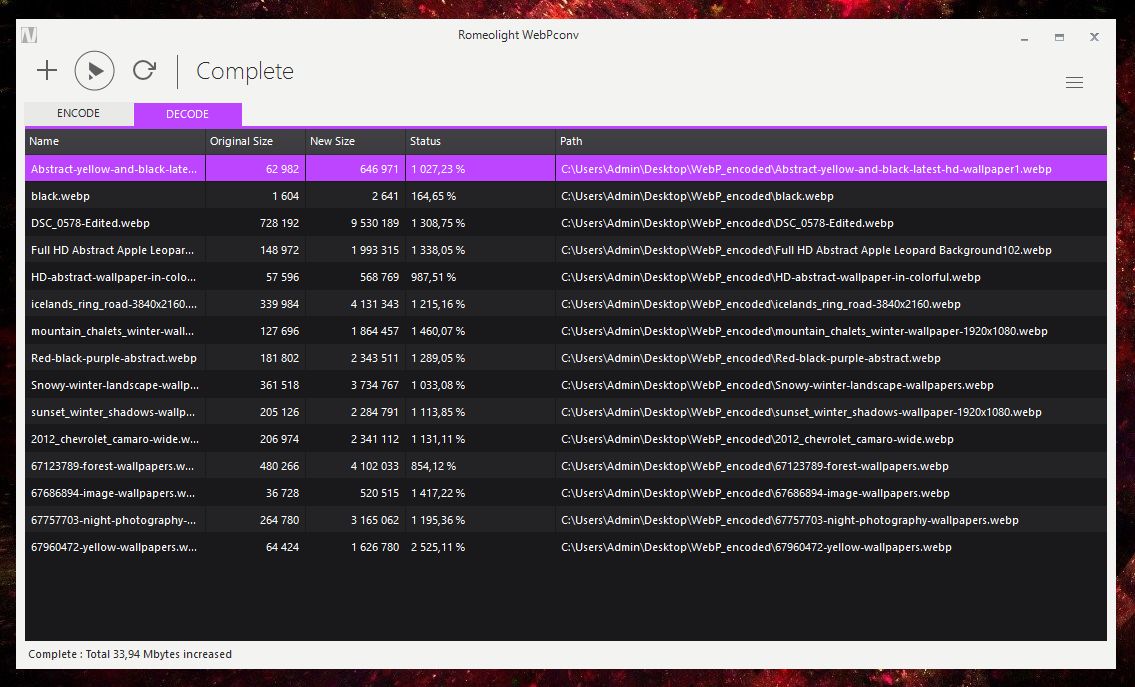Click the path ending in DSC_0578-Edited.webp
1135x687 pixels.
727,223
